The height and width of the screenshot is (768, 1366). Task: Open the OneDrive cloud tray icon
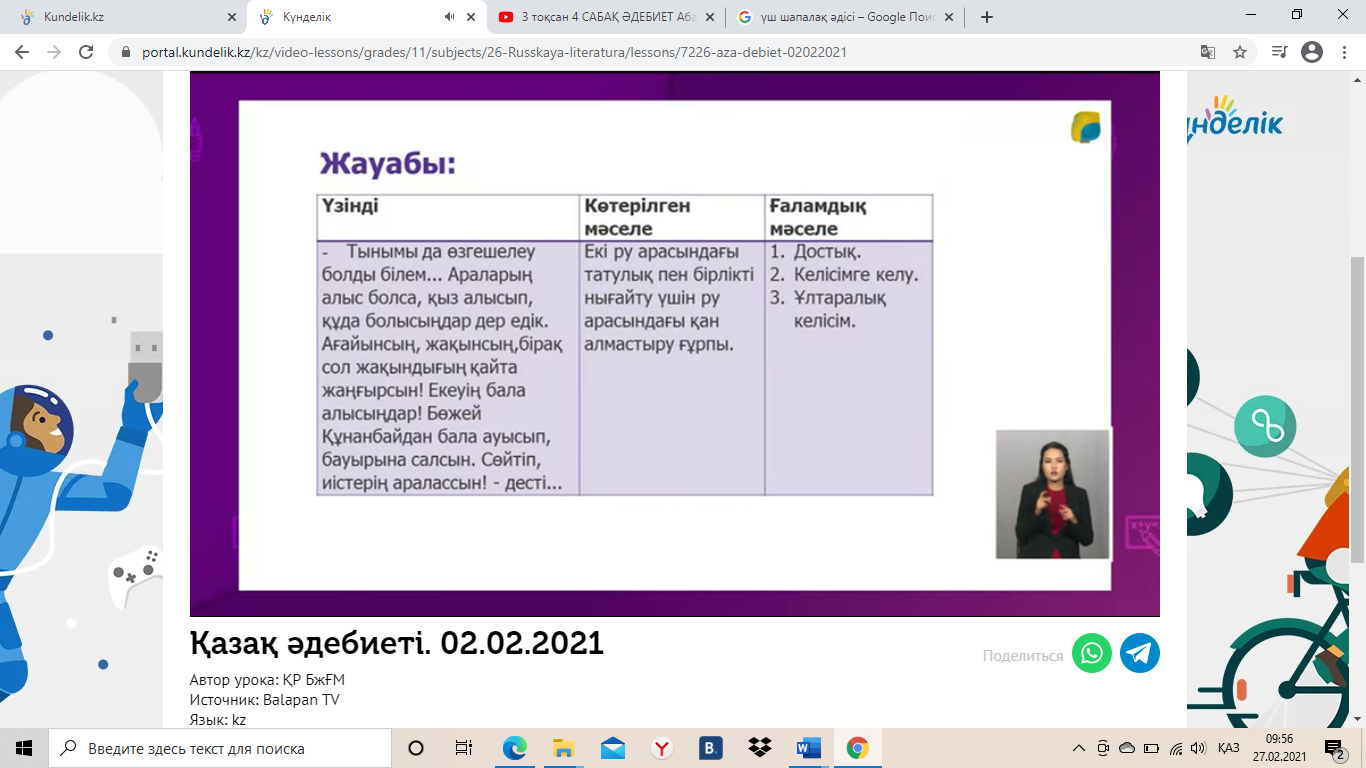[x=1127, y=748]
